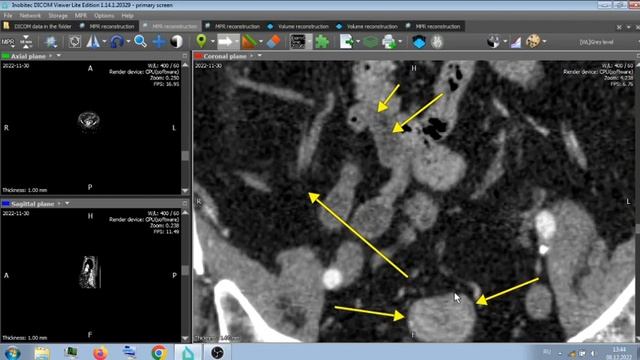Open dropdown arrow beside printer icon
The image size is (640, 360).
400,42
